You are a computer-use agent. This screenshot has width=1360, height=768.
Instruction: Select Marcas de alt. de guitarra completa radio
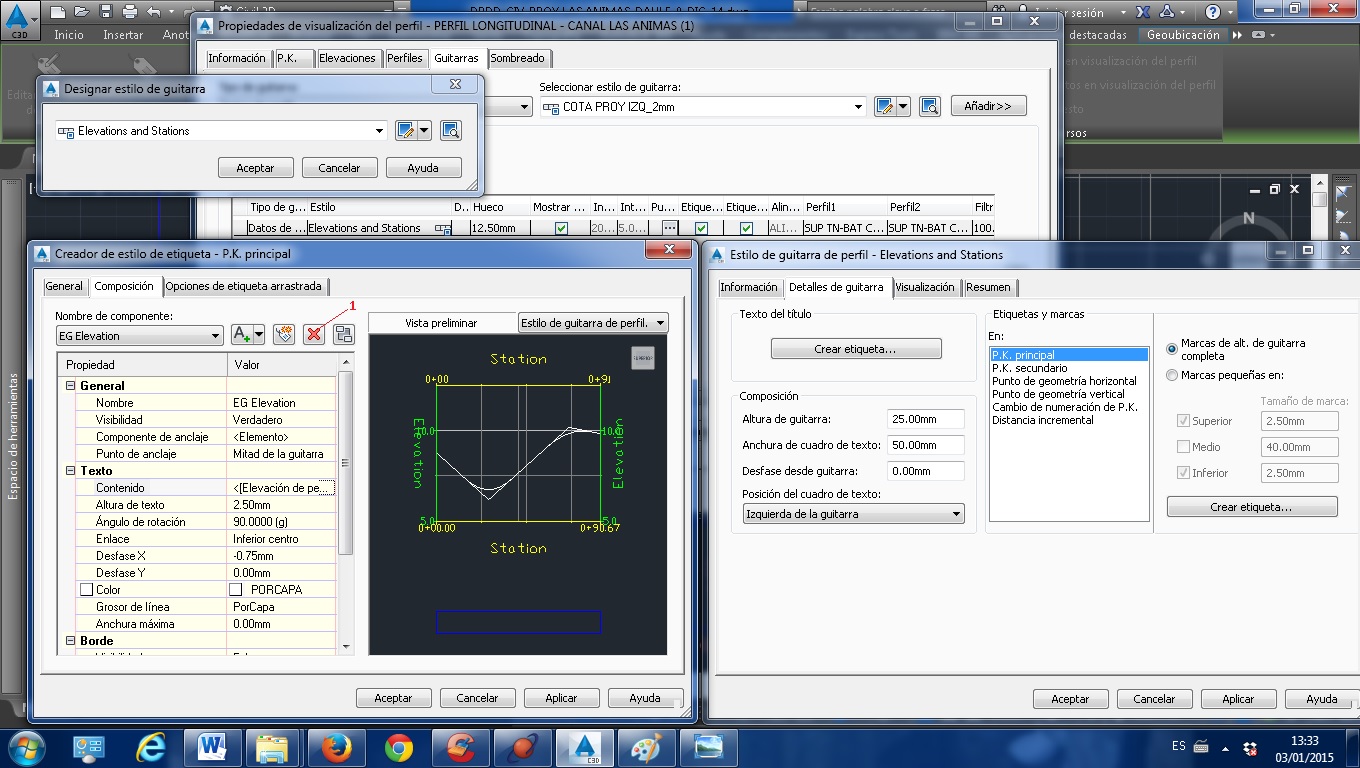click(x=1172, y=349)
